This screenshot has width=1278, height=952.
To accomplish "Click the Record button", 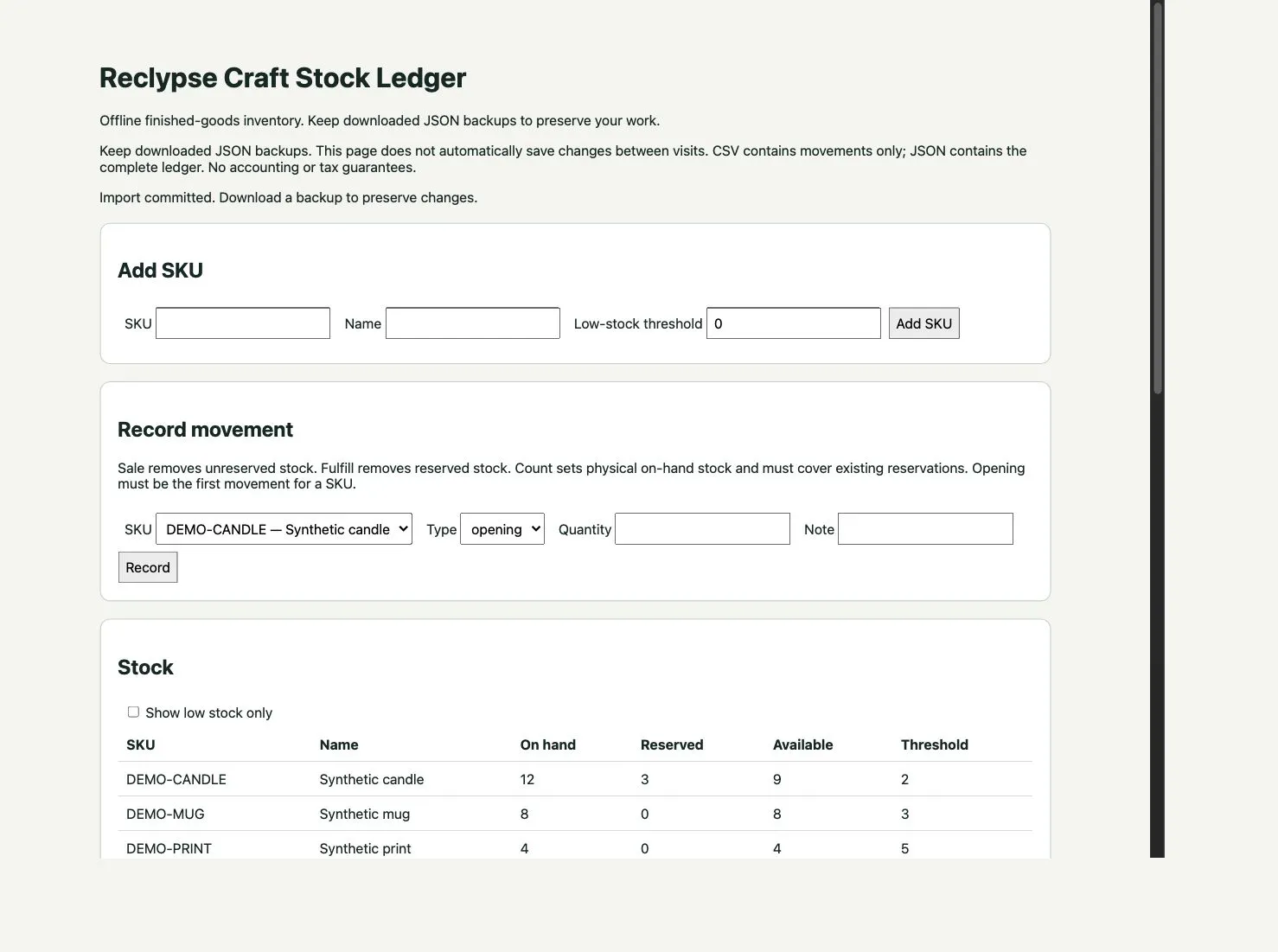I will tap(148, 567).
